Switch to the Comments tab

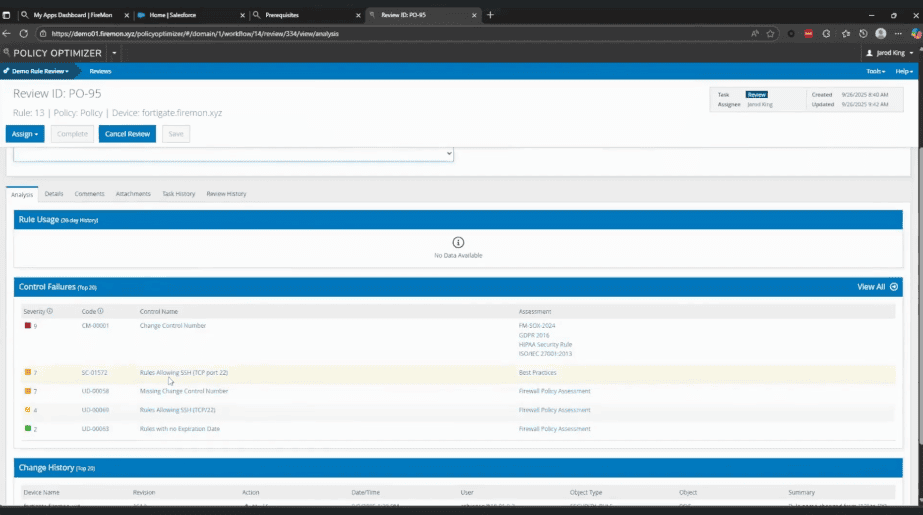pos(89,194)
